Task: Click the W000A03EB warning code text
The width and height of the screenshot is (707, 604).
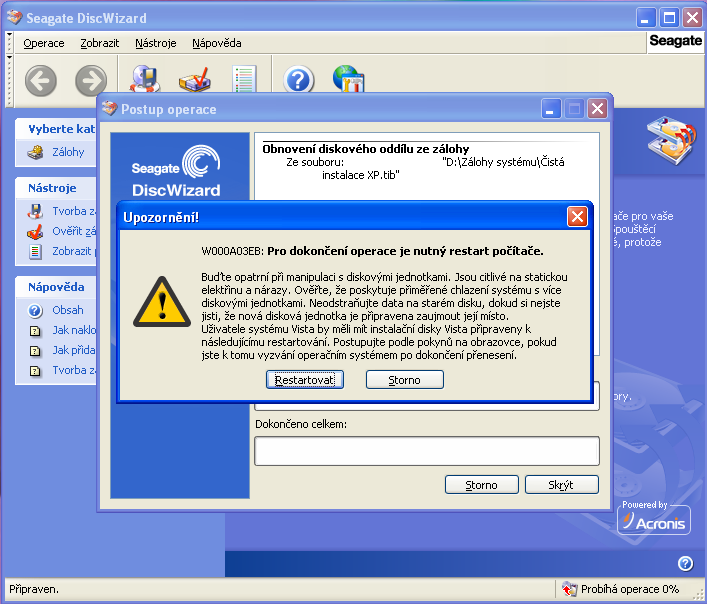Action: [233, 251]
